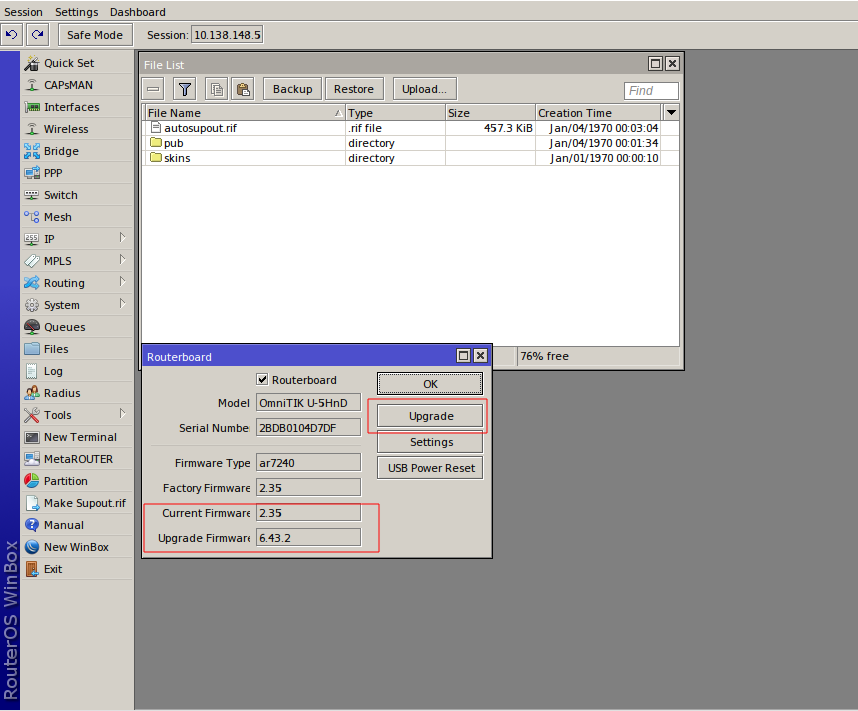Click the Upgrade Firmware field 6.43.2
858x711 pixels.
pyautogui.click(x=309, y=537)
